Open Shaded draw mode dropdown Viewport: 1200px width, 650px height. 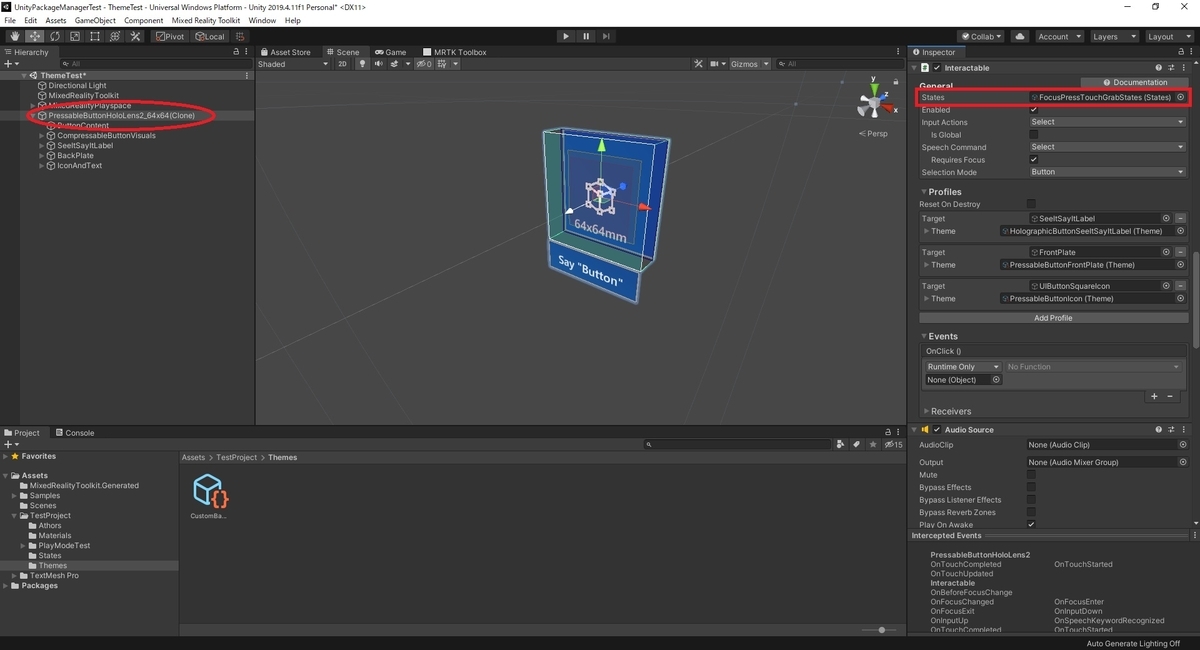coord(293,64)
